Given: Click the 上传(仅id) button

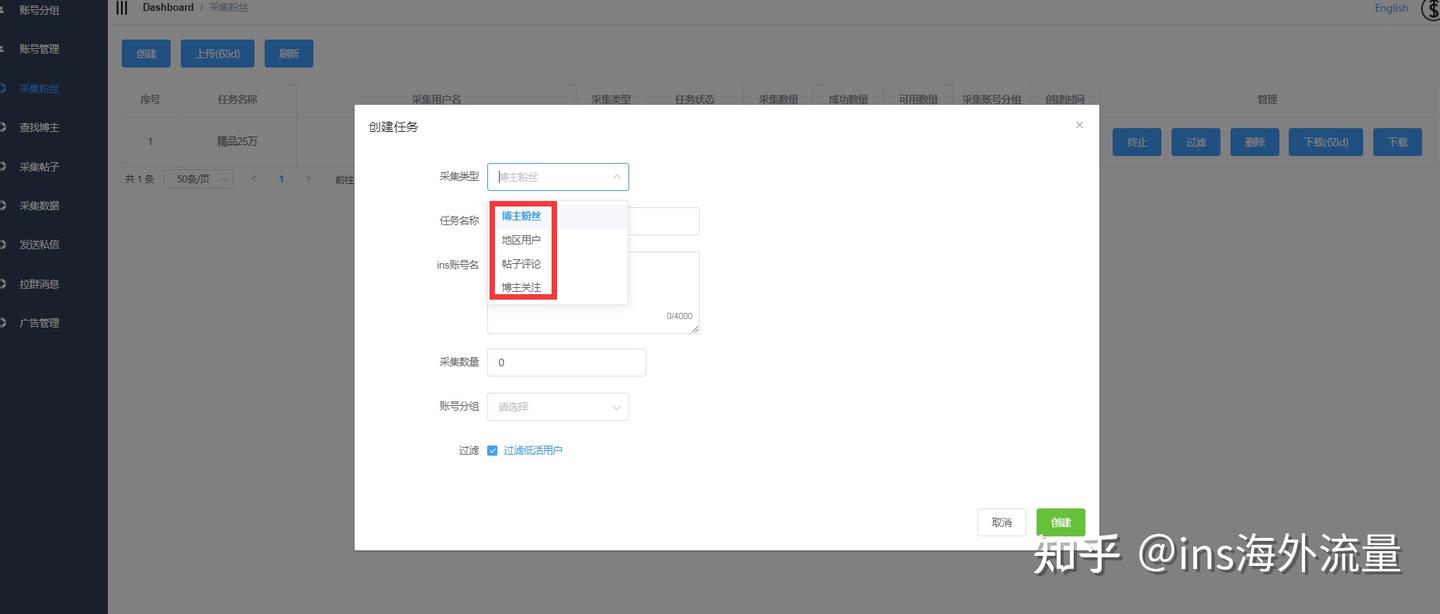Looking at the screenshot, I should point(217,54).
